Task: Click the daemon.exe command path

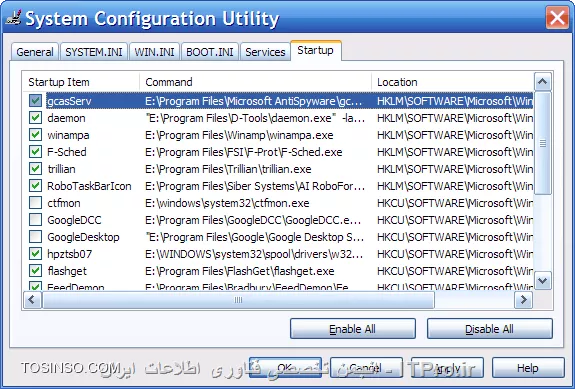Action: click(255, 118)
